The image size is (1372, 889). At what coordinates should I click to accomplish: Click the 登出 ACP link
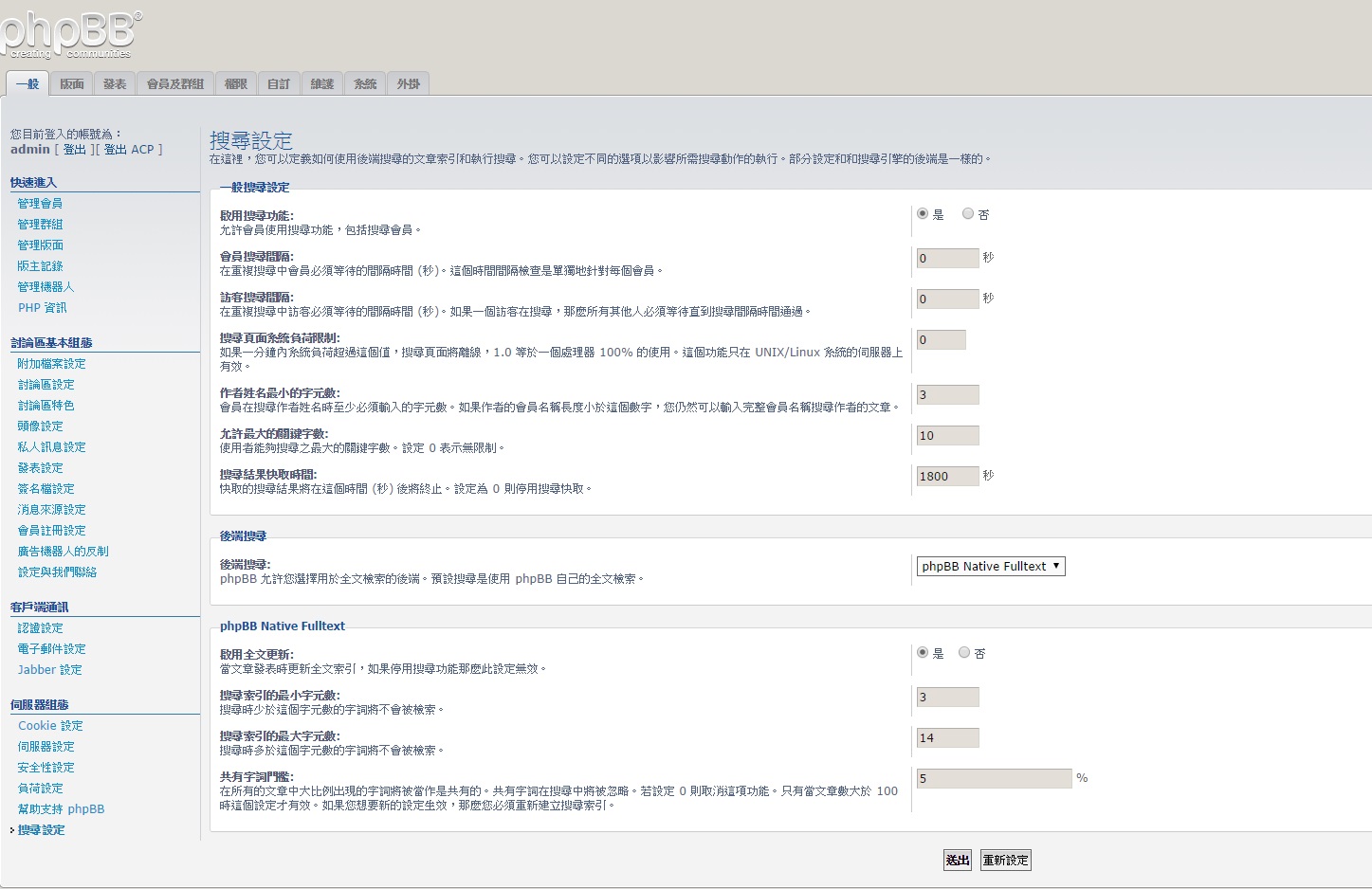coord(129,150)
